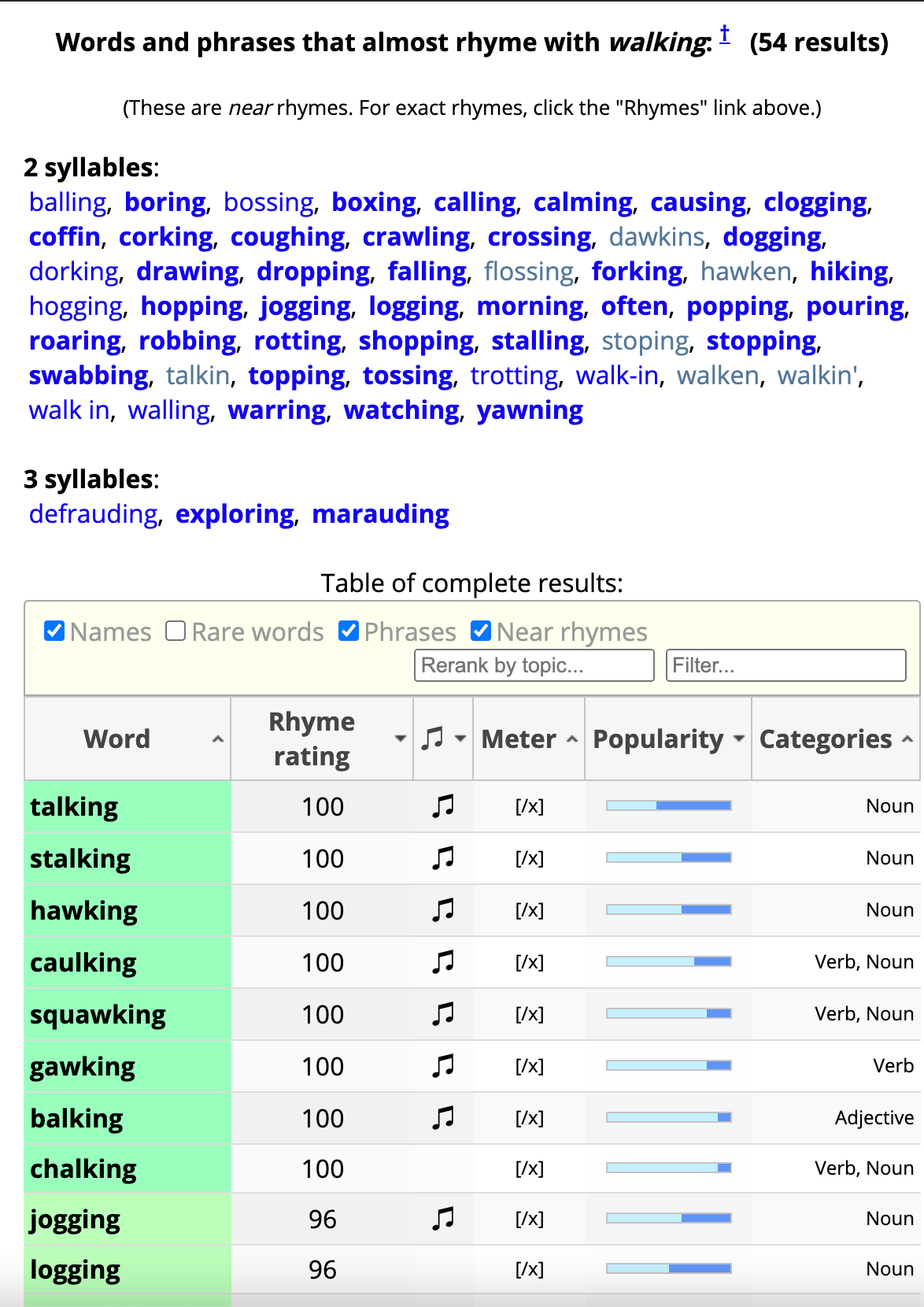
Task: Select the 'caulking' table entry
Action: (x=83, y=963)
